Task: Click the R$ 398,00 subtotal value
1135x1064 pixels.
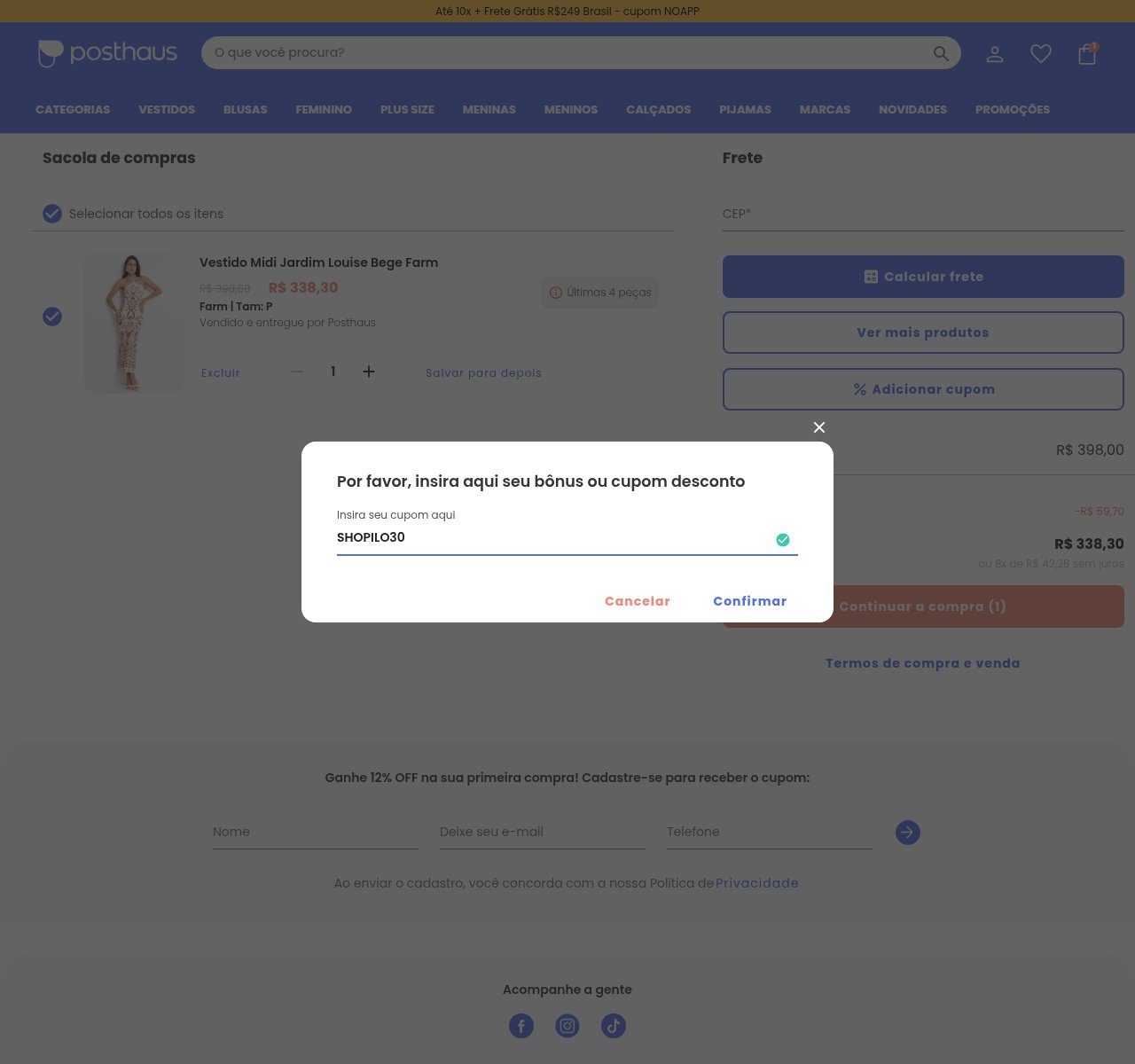Action: [1090, 450]
